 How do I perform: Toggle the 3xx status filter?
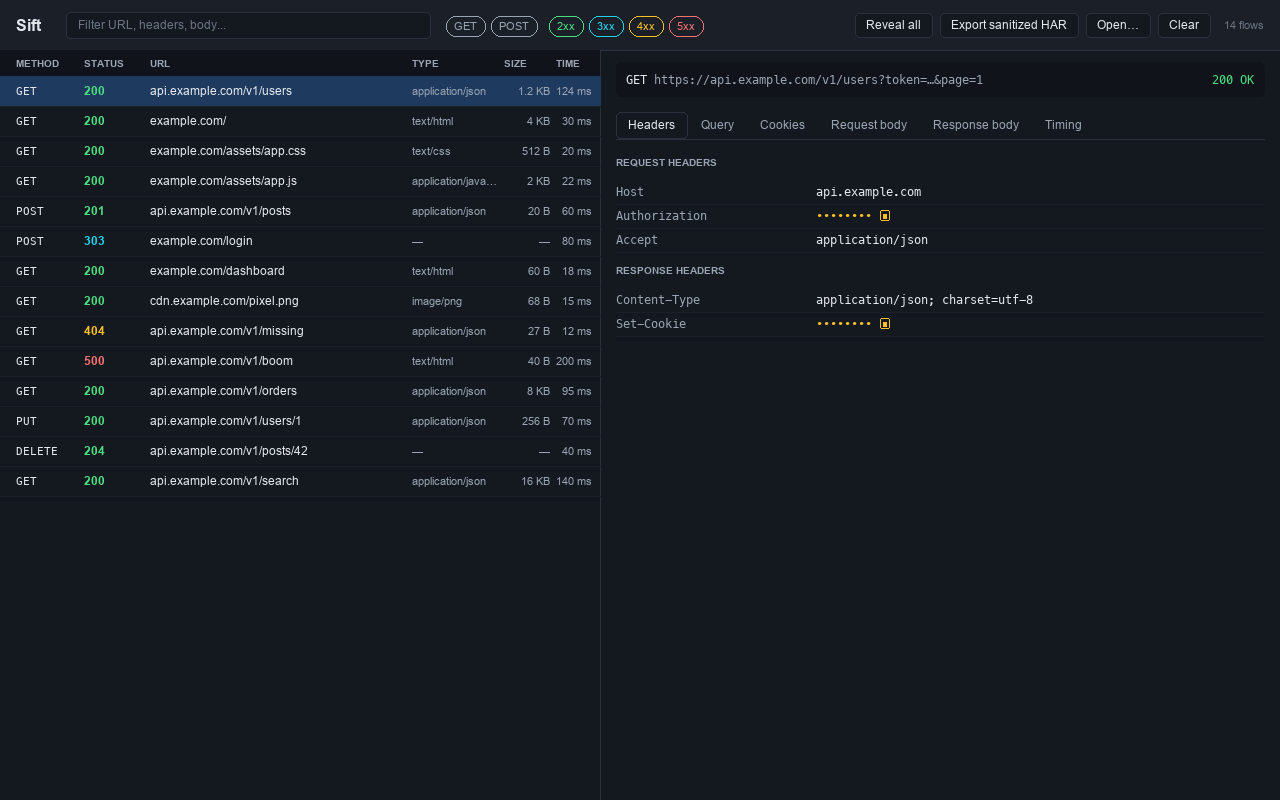tap(606, 26)
